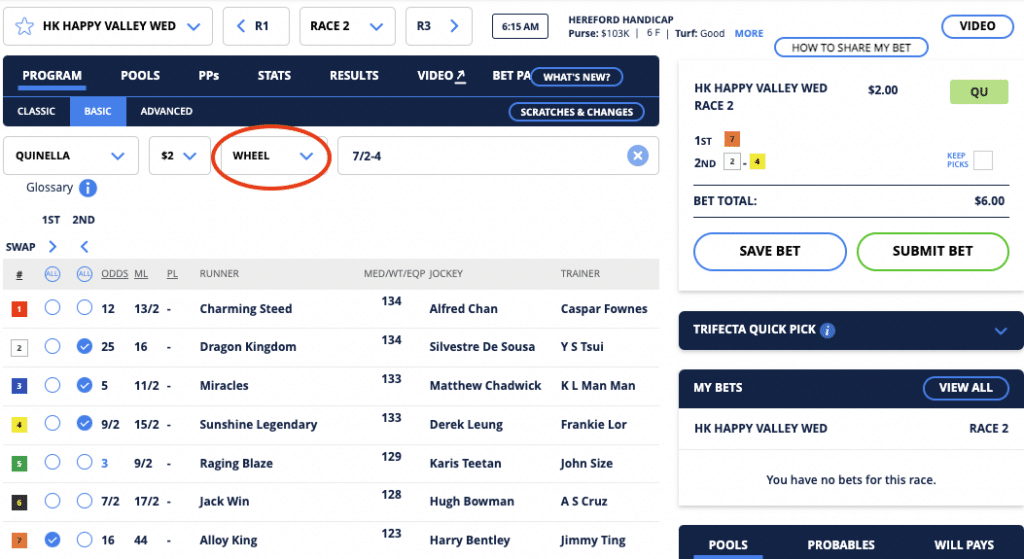Select the BASIC view
This screenshot has height=559, width=1024.
[x=97, y=111]
